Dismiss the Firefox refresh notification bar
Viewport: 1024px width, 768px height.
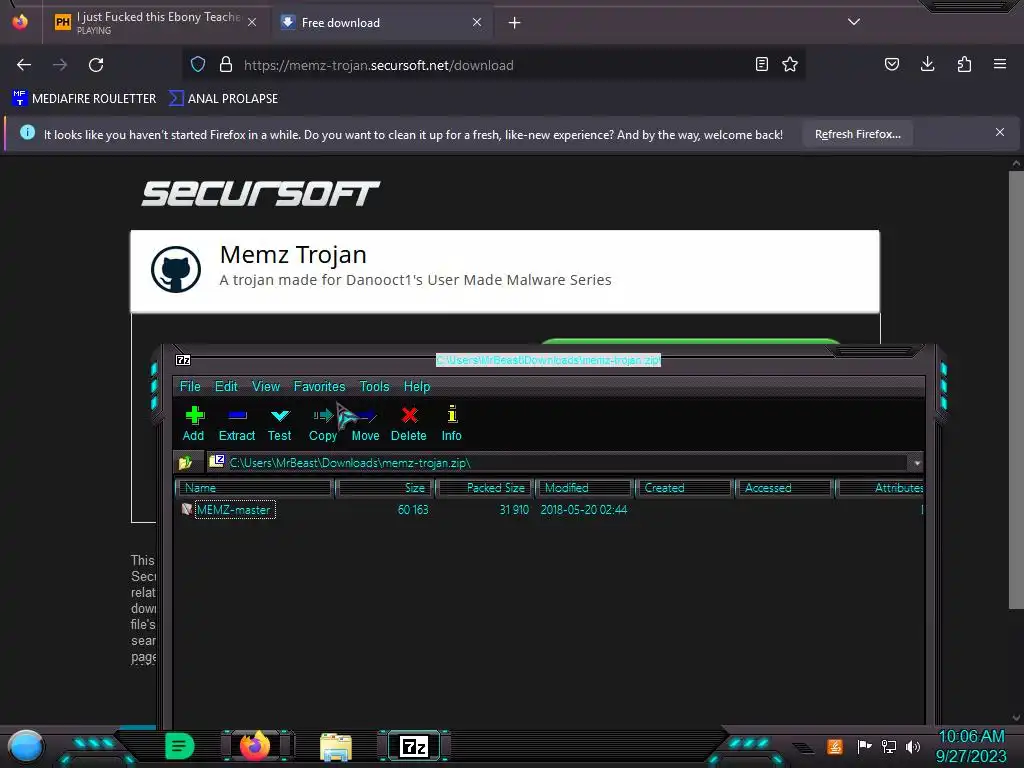[1000, 133]
